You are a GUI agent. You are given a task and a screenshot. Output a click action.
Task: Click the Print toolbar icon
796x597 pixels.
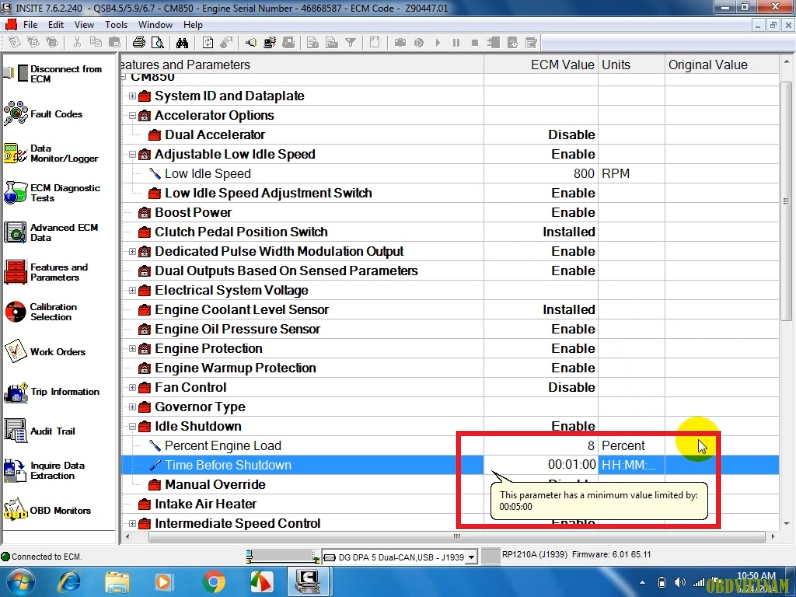pyautogui.click(x=139, y=43)
